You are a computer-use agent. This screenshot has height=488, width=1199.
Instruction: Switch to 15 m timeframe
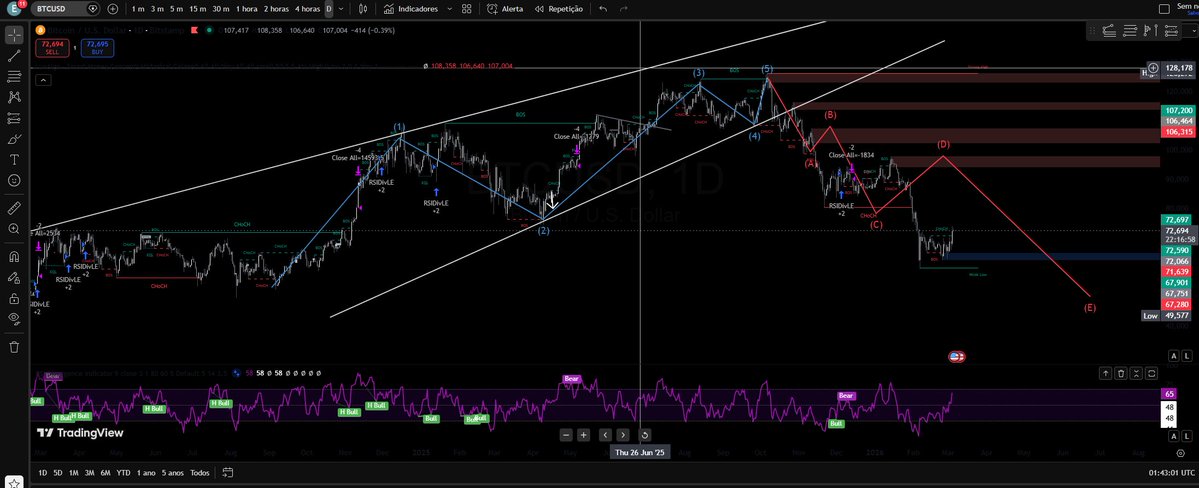(x=197, y=8)
